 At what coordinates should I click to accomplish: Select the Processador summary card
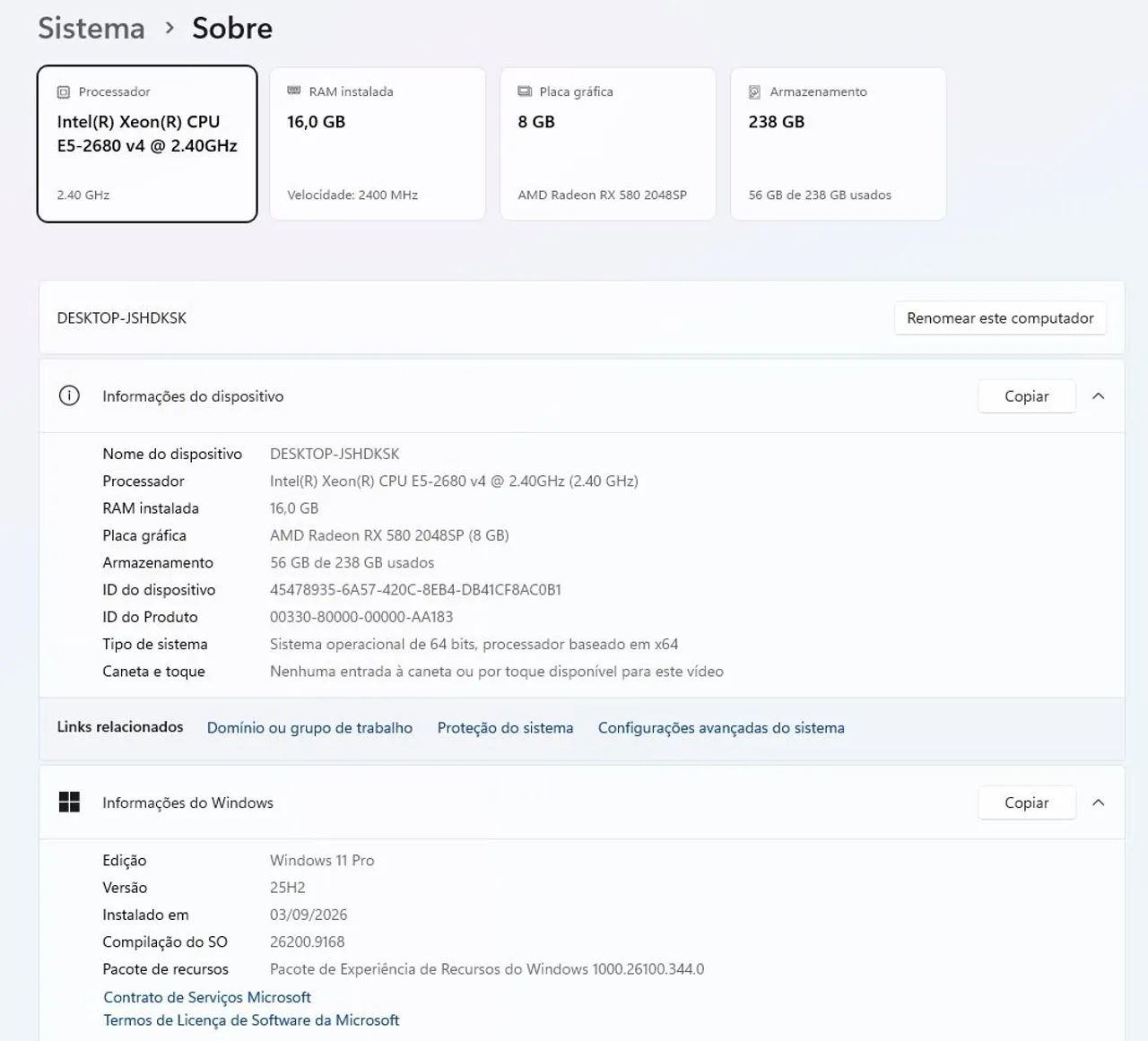click(x=147, y=143)
